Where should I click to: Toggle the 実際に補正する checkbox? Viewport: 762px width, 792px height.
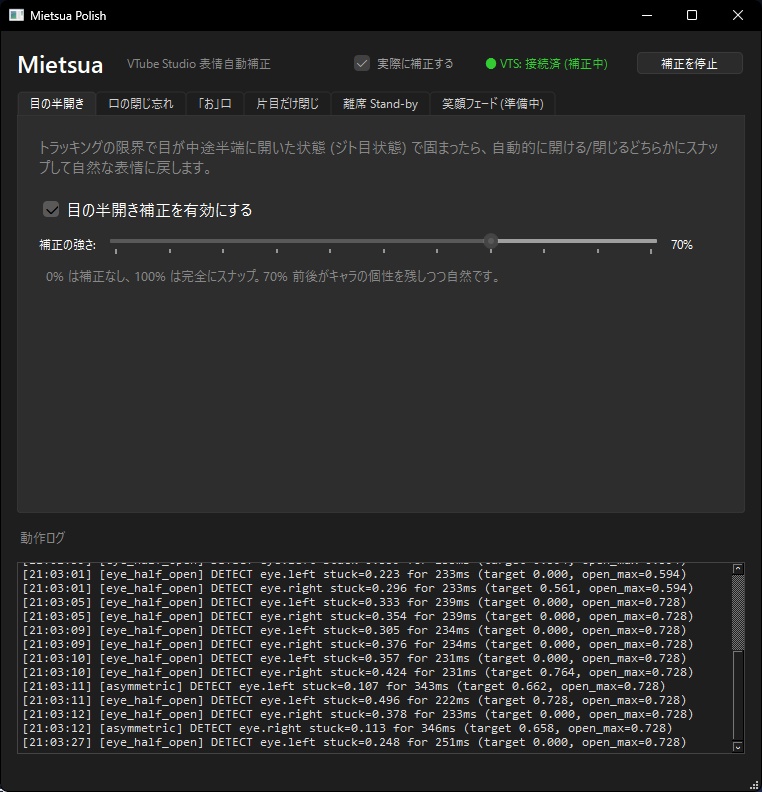(x=362, y=64)
